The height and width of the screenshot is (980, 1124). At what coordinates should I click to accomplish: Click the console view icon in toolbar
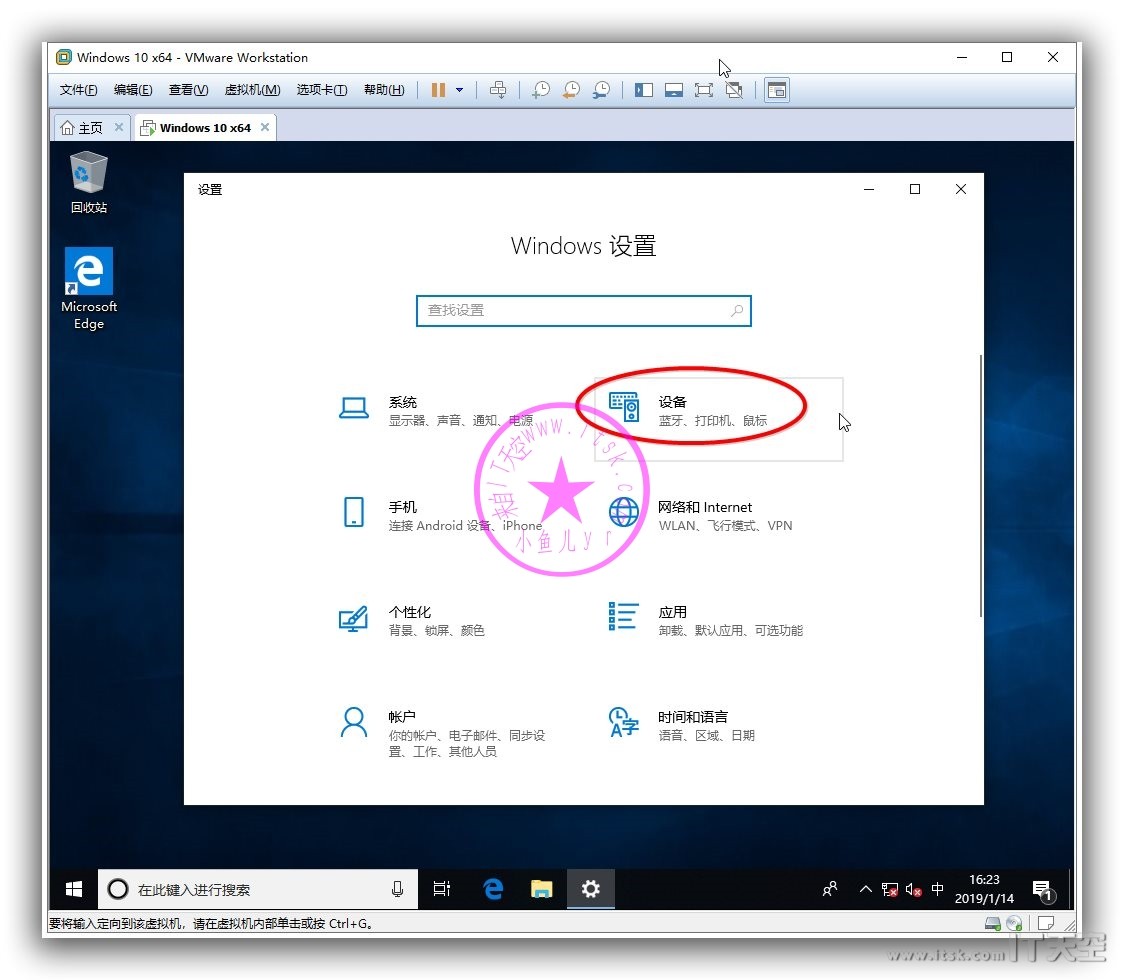click(777, 90)
